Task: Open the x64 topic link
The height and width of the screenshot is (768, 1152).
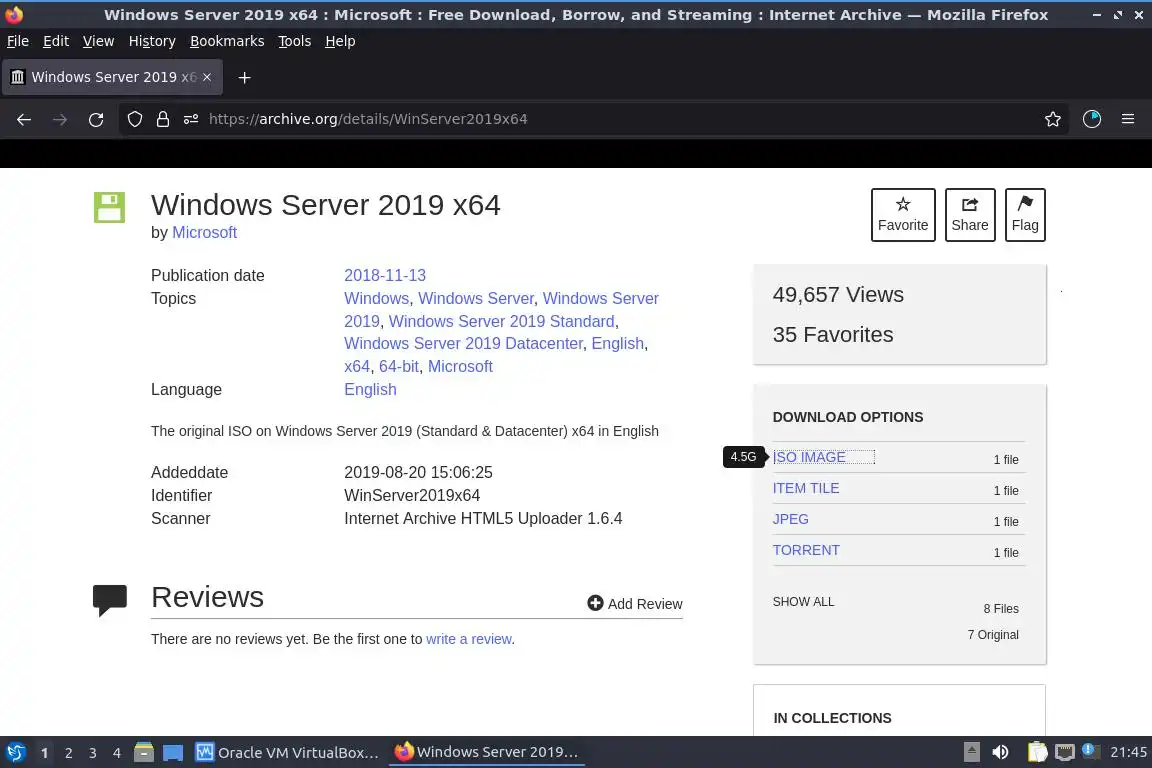Action: (357, 366)
